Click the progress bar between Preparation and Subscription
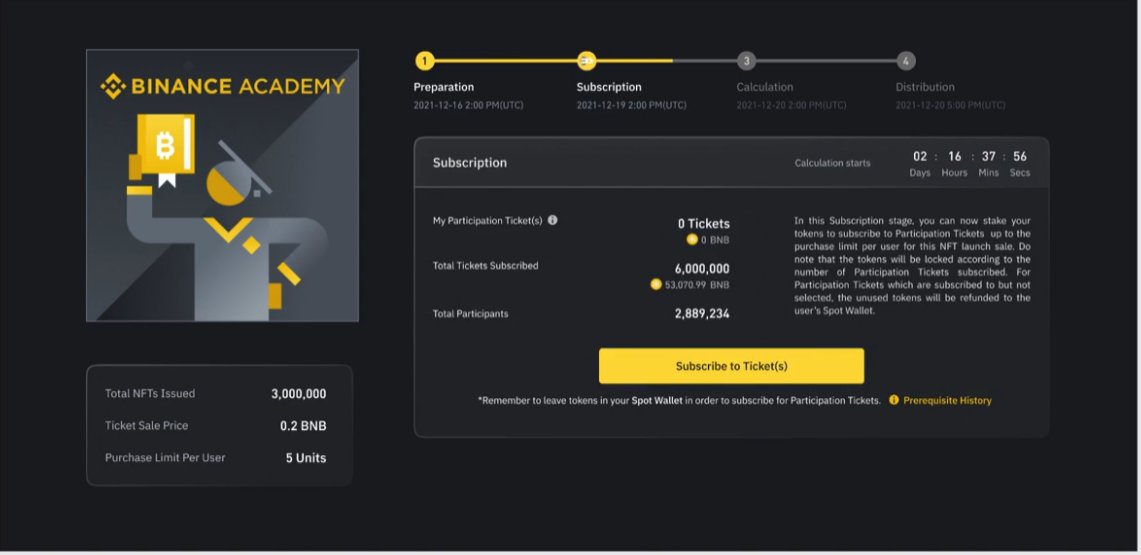This screenshot has height=555, width=1141. pos(506,61)
